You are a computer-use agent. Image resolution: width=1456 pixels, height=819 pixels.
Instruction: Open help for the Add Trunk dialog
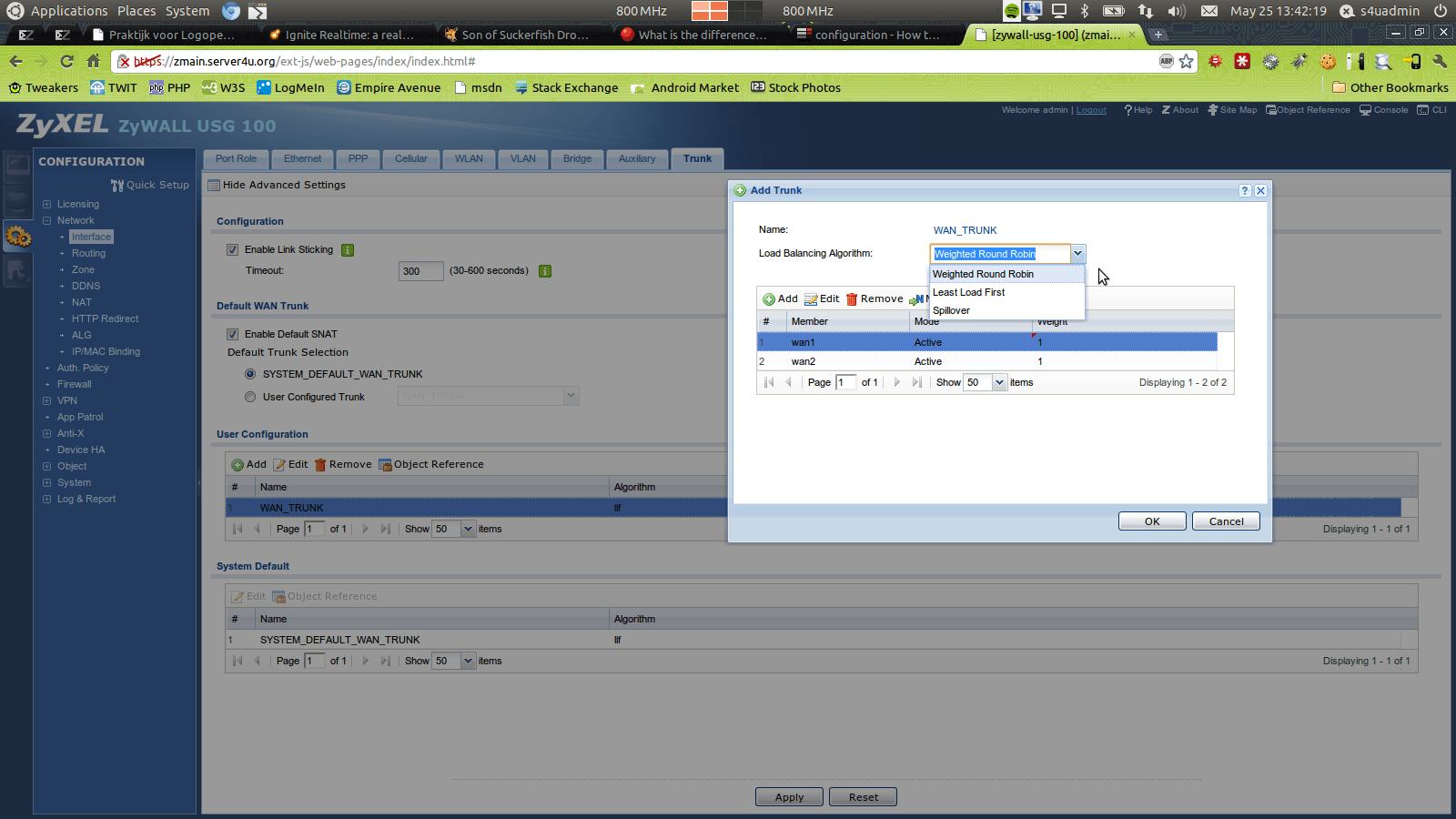[x=1245, y=190]
